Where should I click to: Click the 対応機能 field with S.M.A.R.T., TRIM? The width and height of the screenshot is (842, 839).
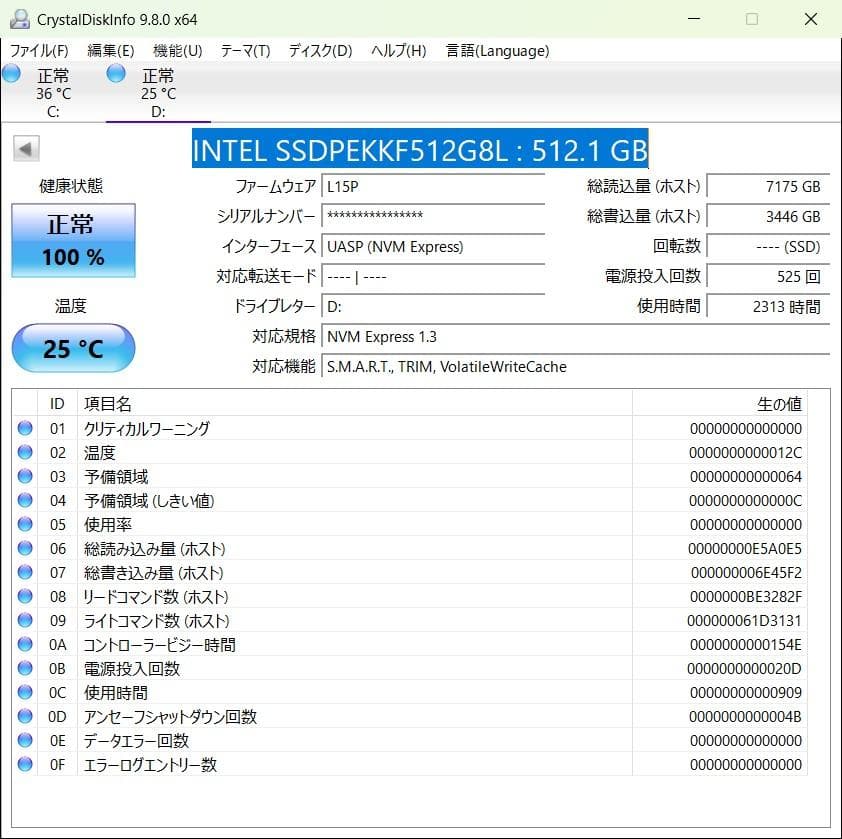tap(576, 367)
